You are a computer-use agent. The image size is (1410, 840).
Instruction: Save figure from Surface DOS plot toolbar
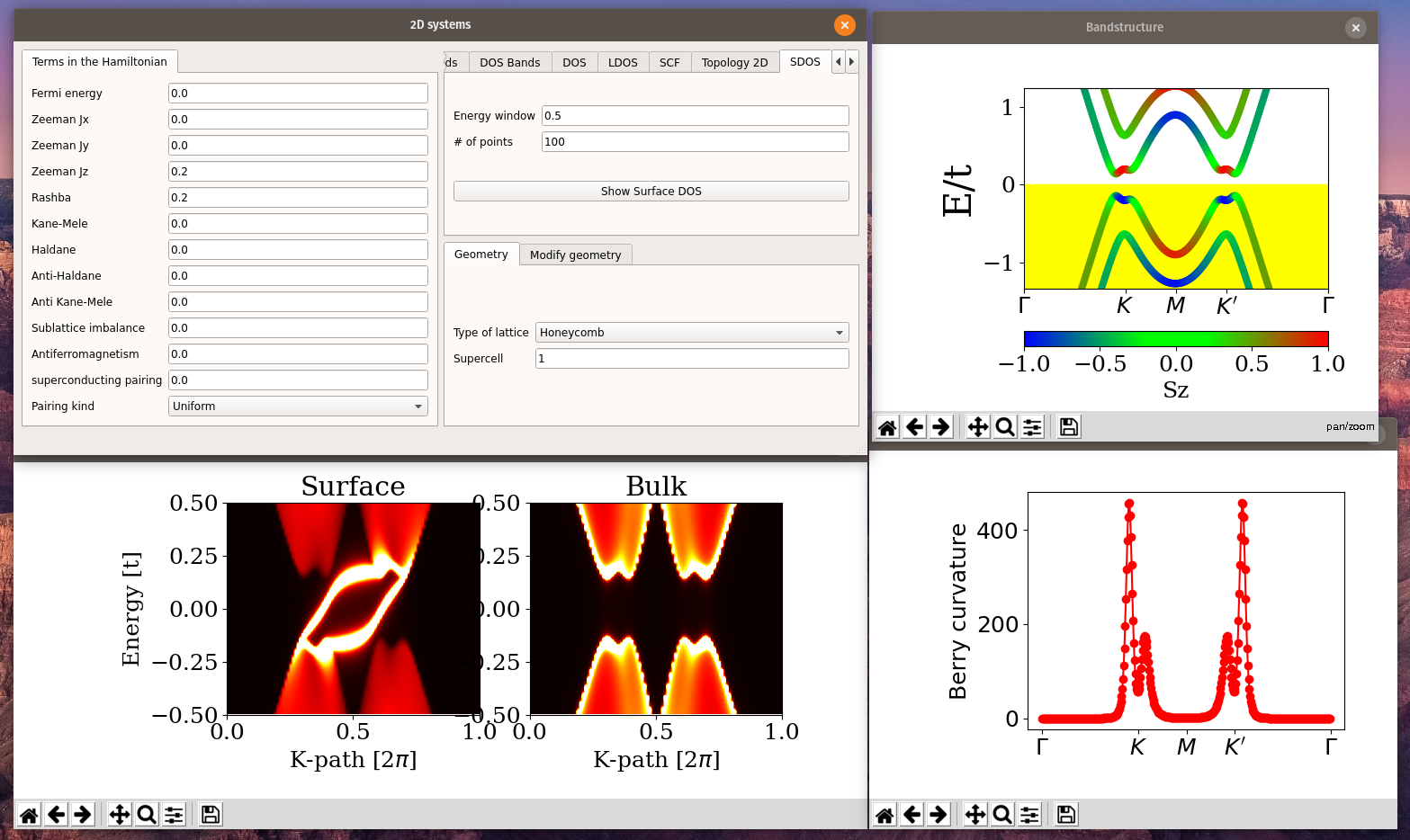pyautogui.click(x=211, y=815)
